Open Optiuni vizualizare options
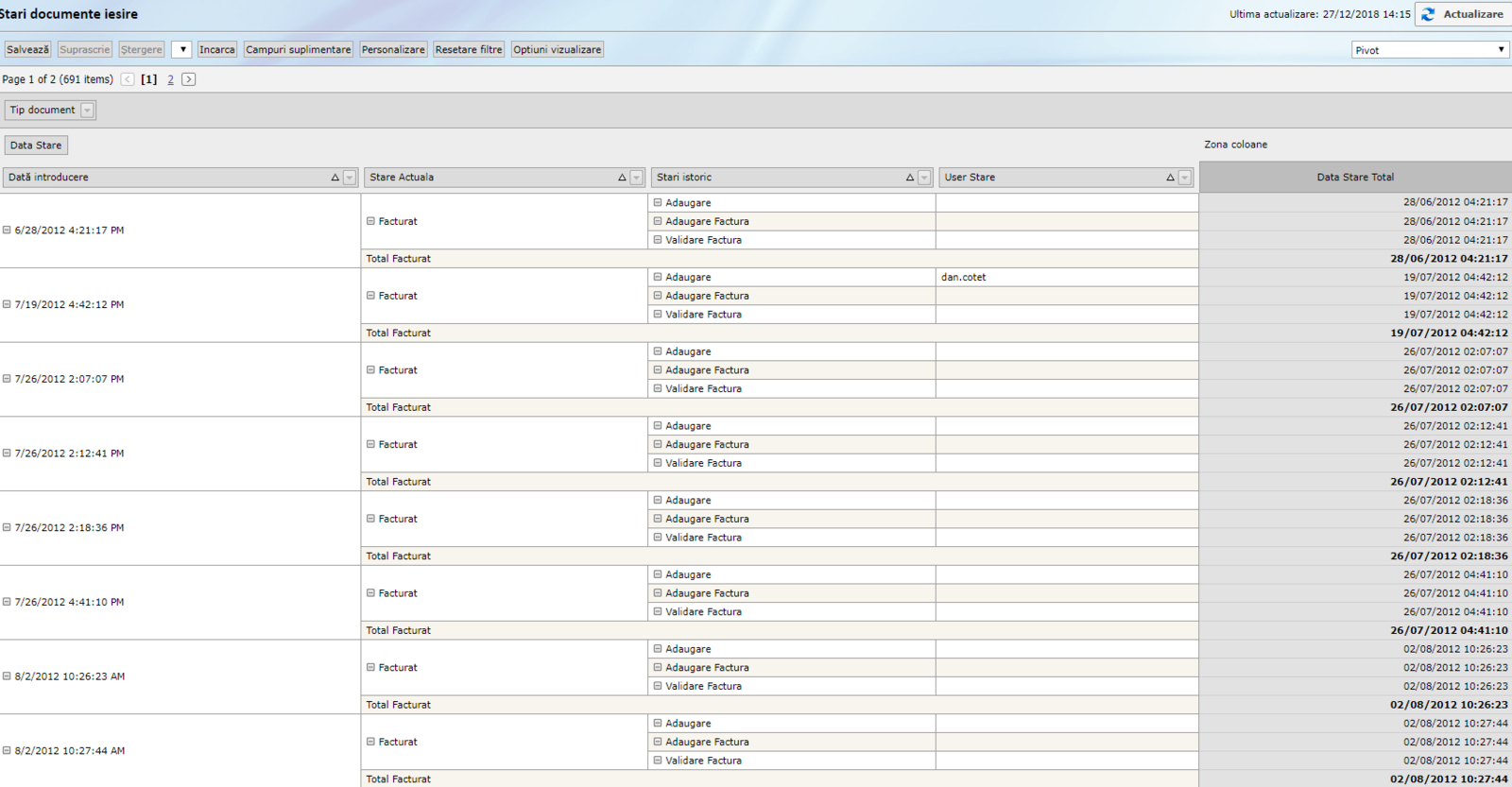The image size is (1512, 787). pyautogui.click(x=557, y=50)
